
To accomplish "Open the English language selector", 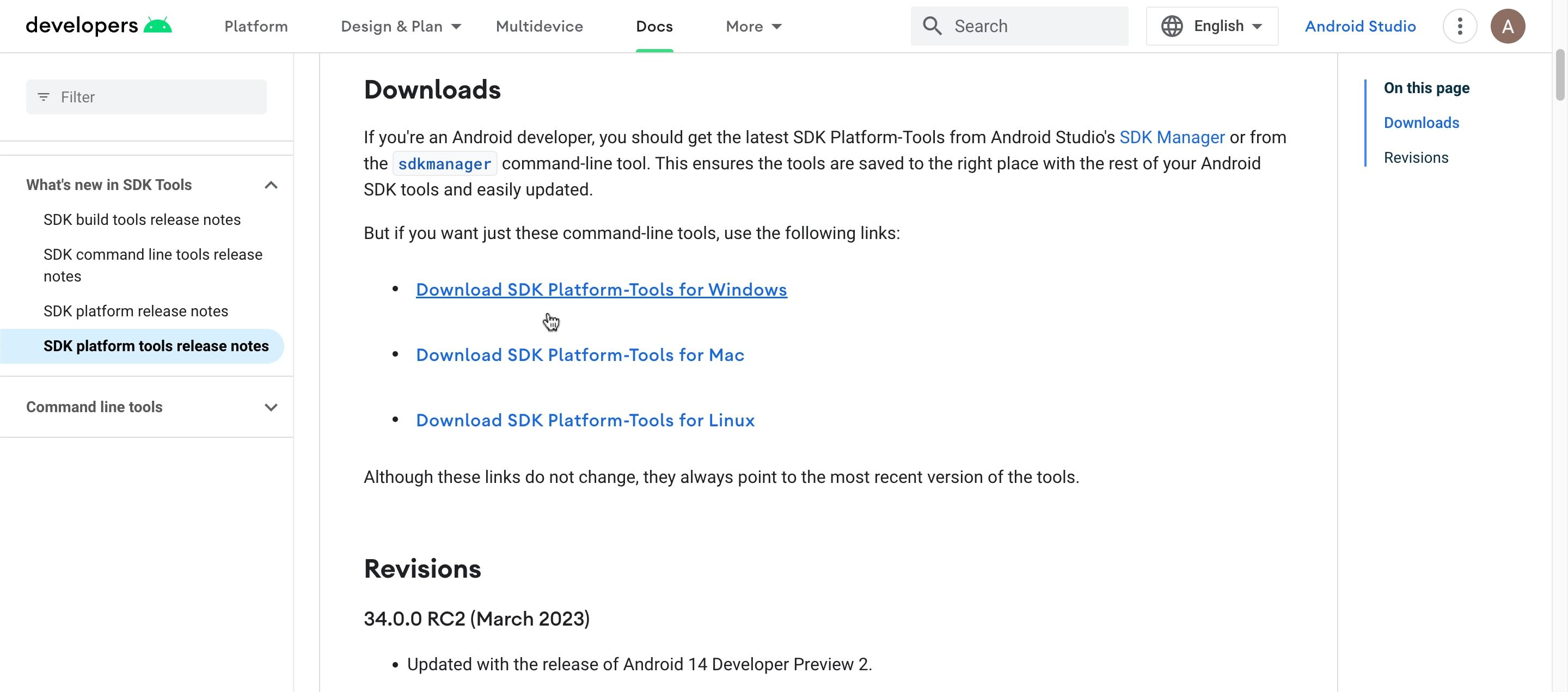I will (1218, 26).
